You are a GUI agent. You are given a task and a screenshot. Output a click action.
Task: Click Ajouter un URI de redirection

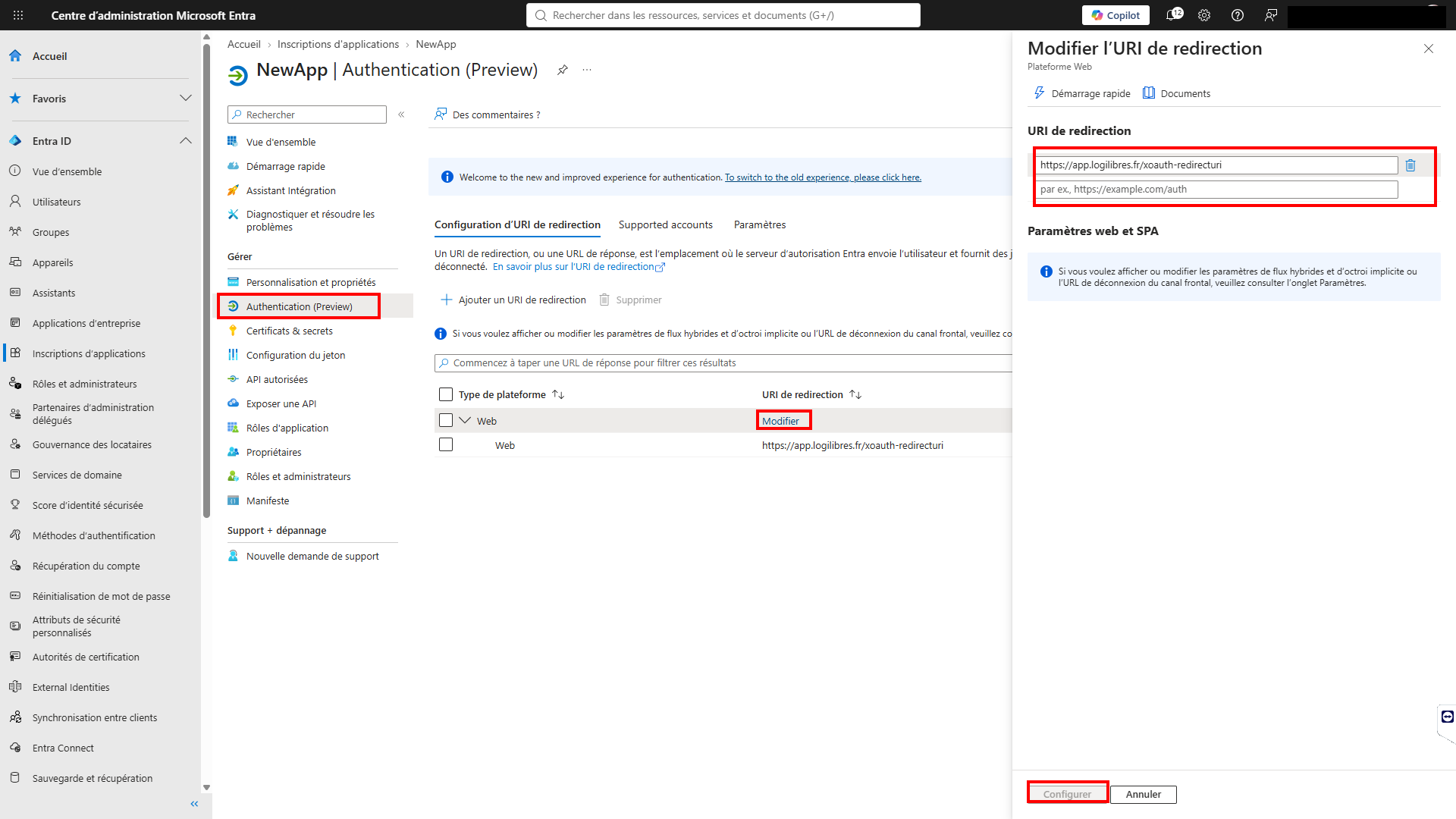[x=513, y=300]
